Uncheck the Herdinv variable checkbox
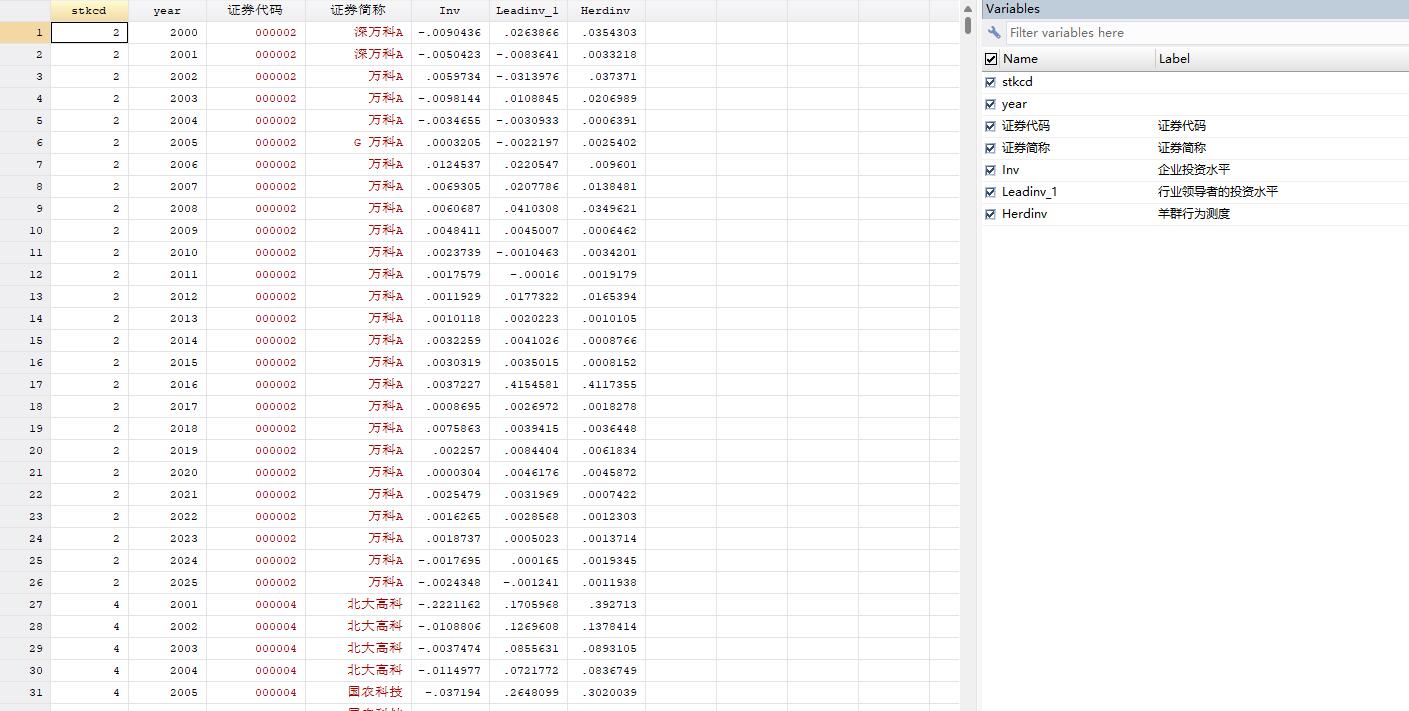 pos(991,214)
